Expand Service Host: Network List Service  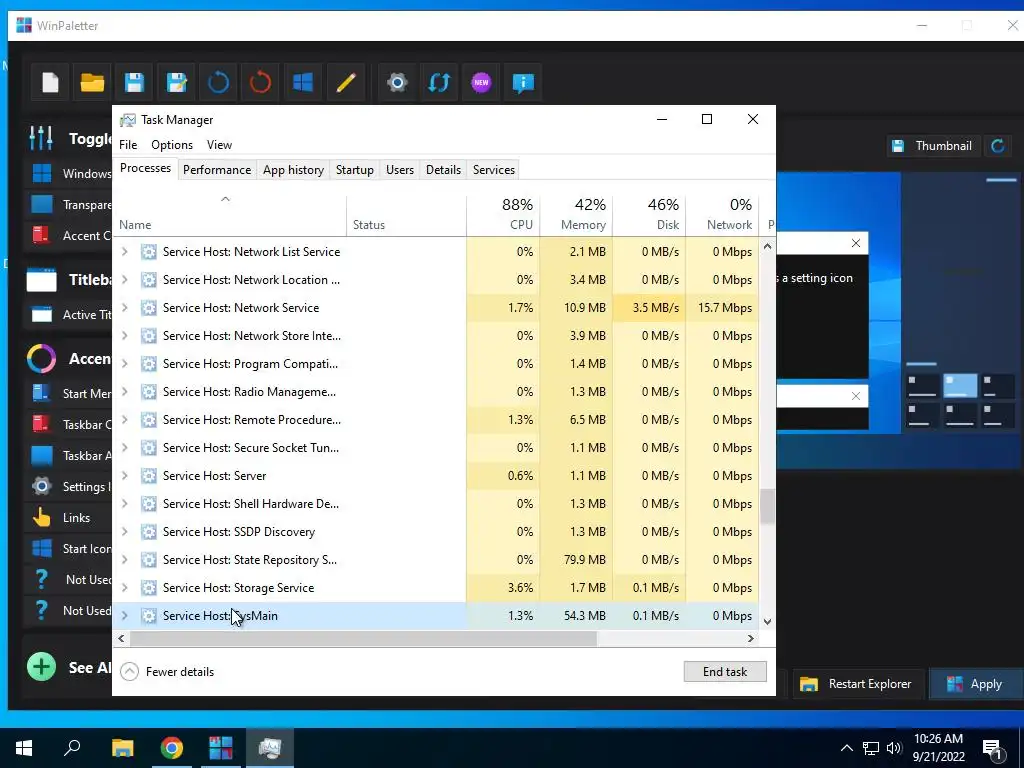[125, 251]
